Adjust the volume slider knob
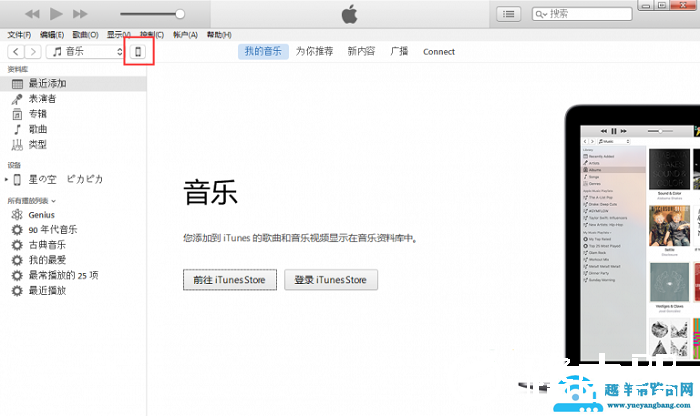The width and height of the screenshot is (700, 416). pos(180,14)
